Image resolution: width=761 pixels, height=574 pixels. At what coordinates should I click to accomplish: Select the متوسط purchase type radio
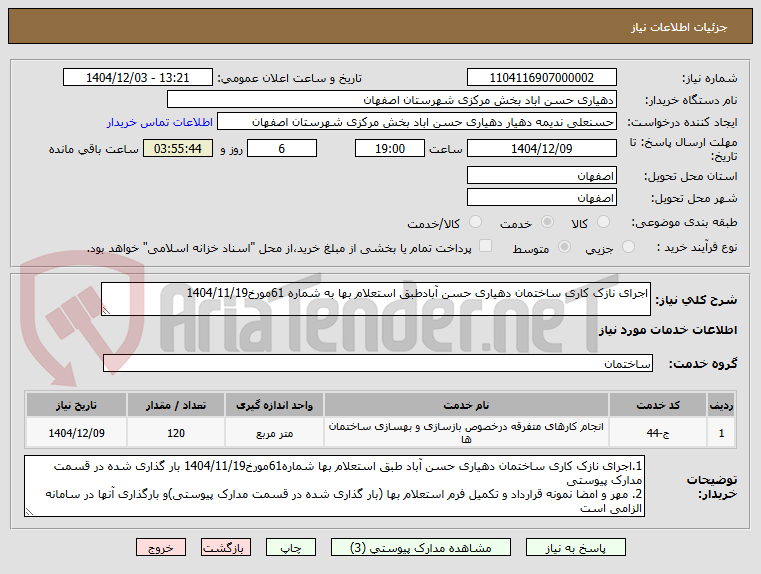(564, 247)
